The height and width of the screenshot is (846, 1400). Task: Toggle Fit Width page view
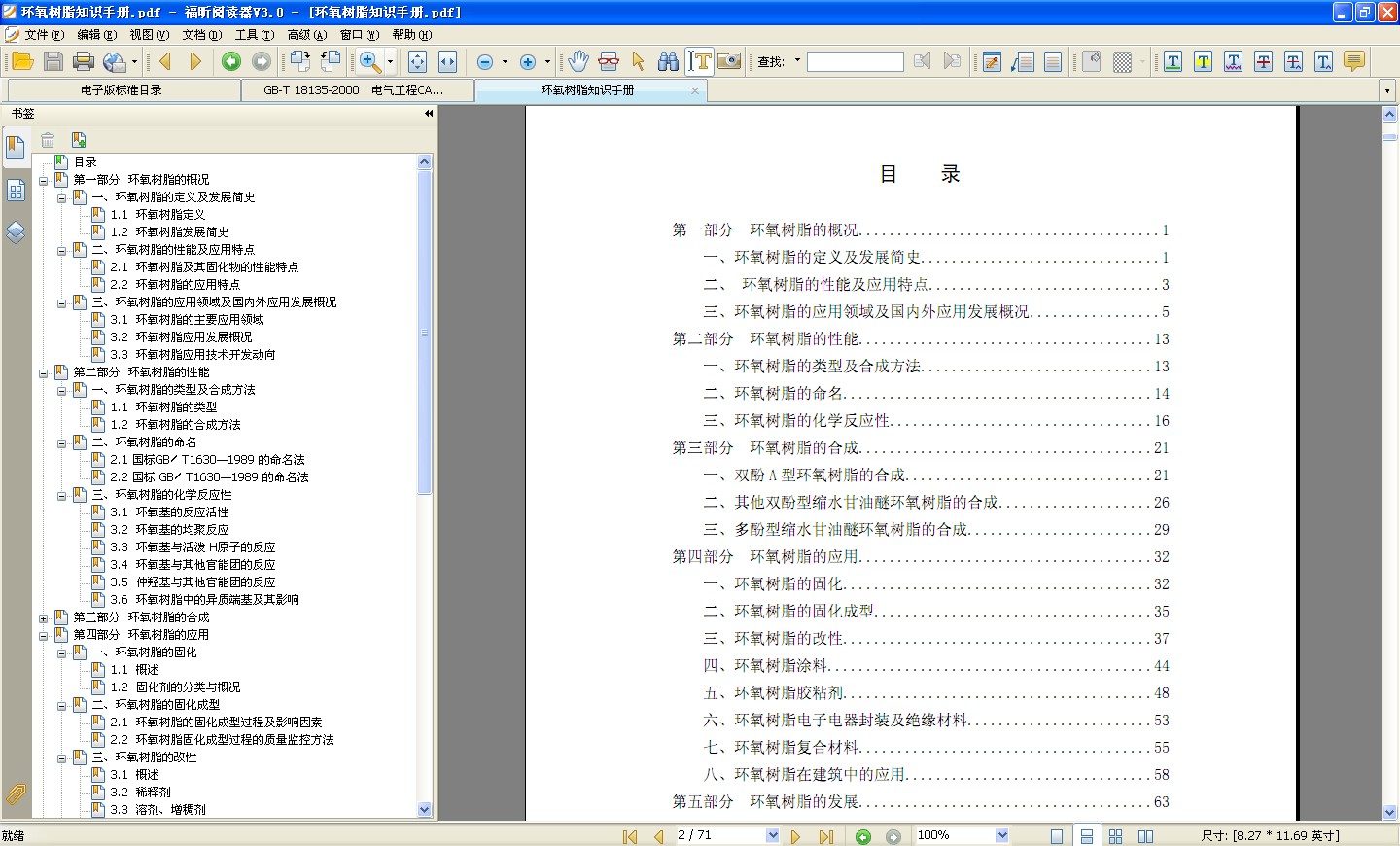(x=445, y=60)
